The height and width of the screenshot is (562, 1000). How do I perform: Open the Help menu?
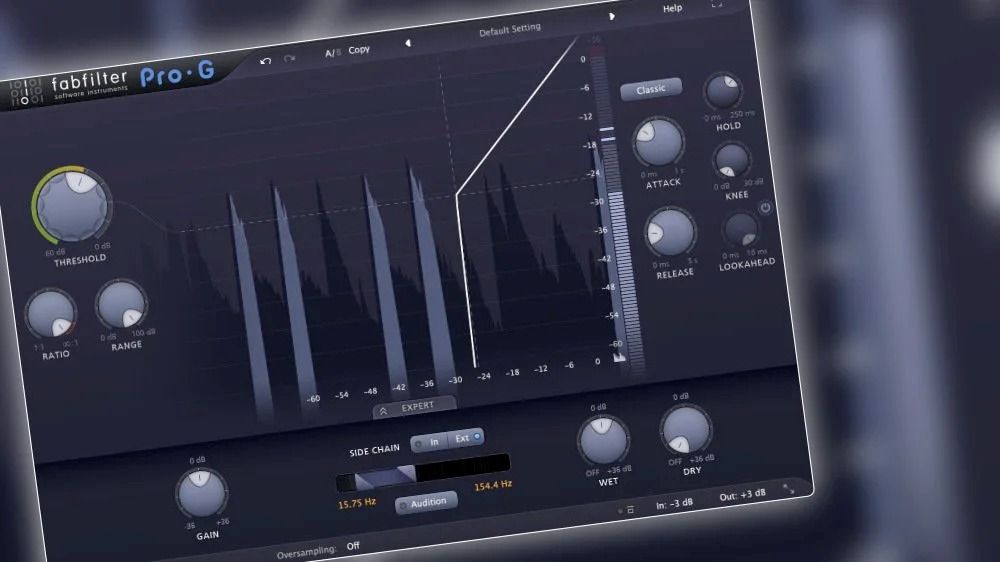673,8
